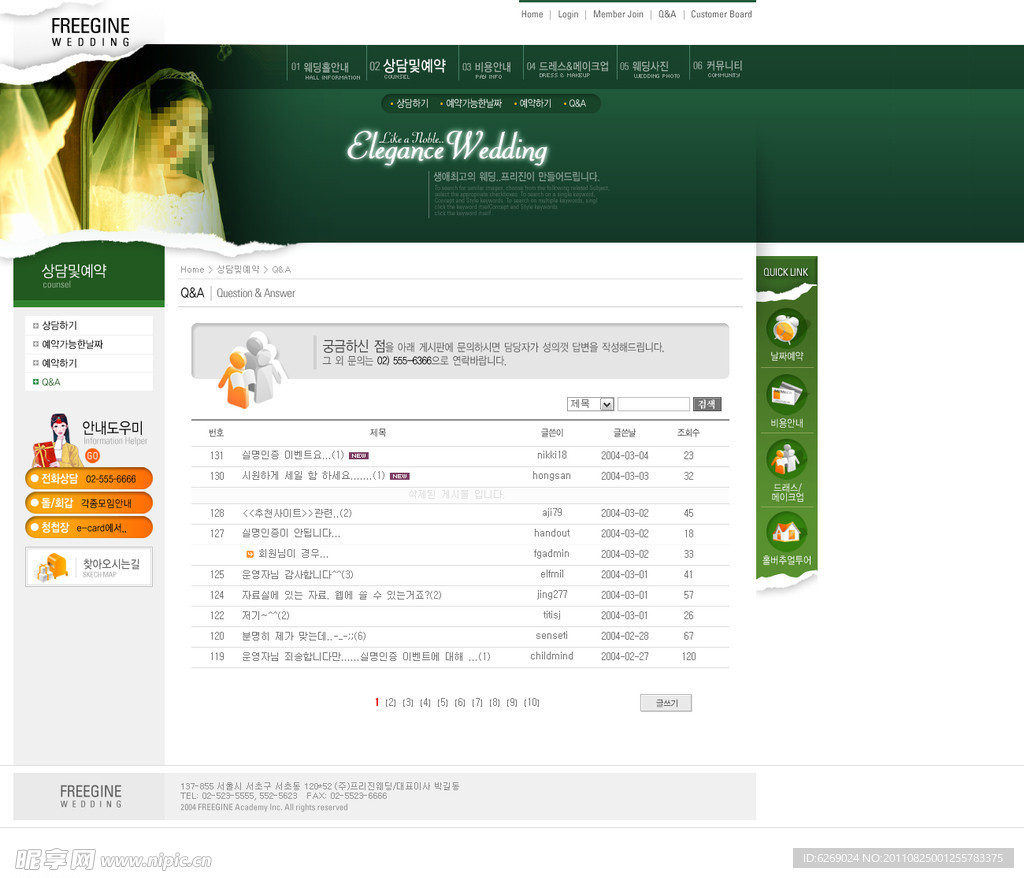
Task: Go to page [3] in pagination
Action: tap(408, 702)
